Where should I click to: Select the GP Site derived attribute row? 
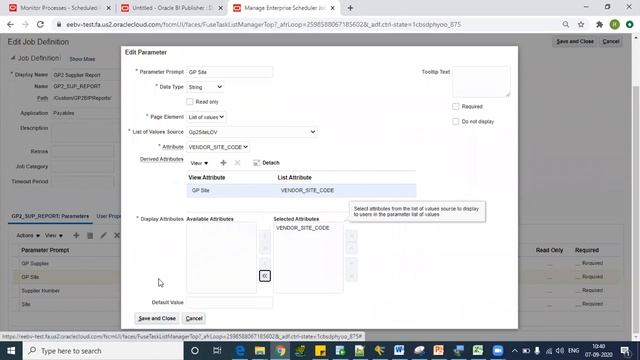tap(301, 191)
